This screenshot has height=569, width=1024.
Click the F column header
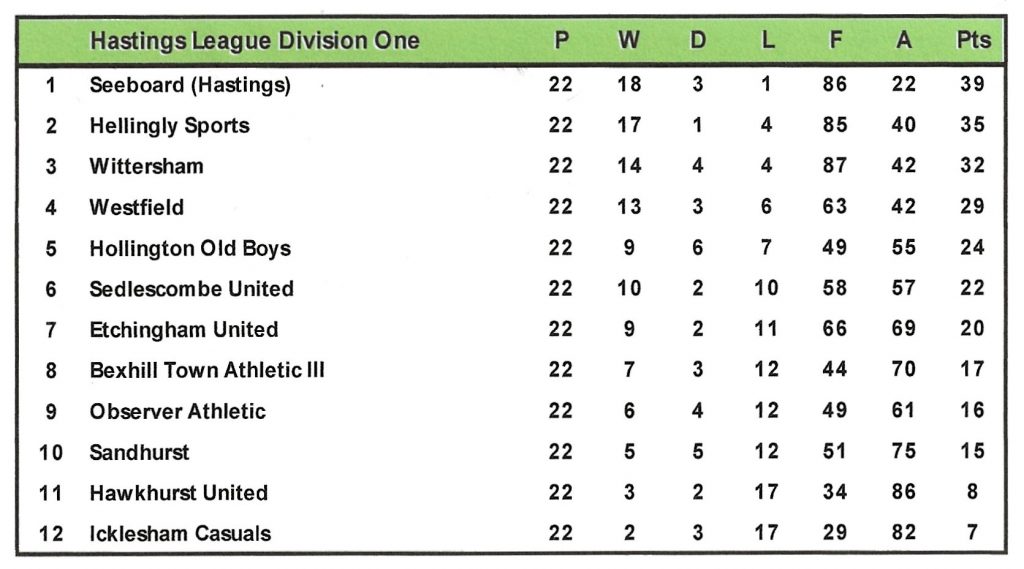click(x=835, y=41)
